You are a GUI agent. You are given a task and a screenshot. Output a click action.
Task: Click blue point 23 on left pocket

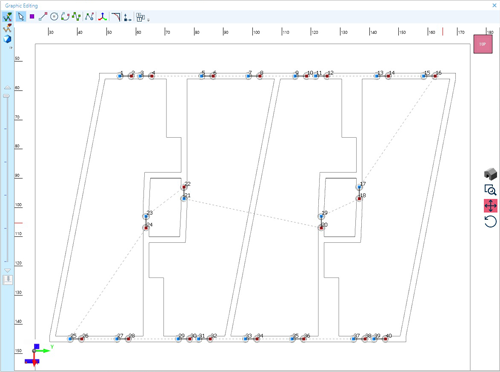(146, 216)
